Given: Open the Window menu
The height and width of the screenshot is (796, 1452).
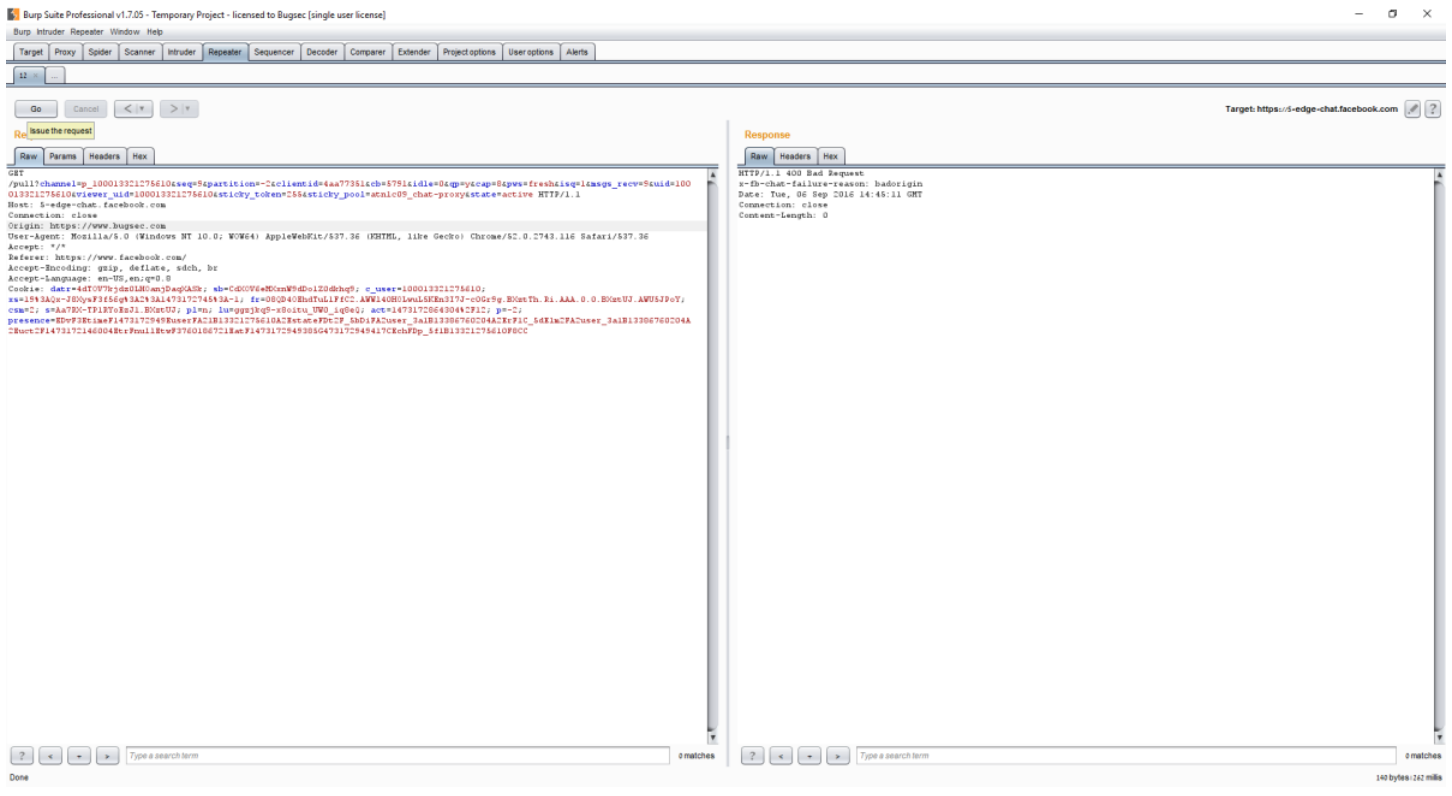Looking at the screenshot, I should pos(125,32).
